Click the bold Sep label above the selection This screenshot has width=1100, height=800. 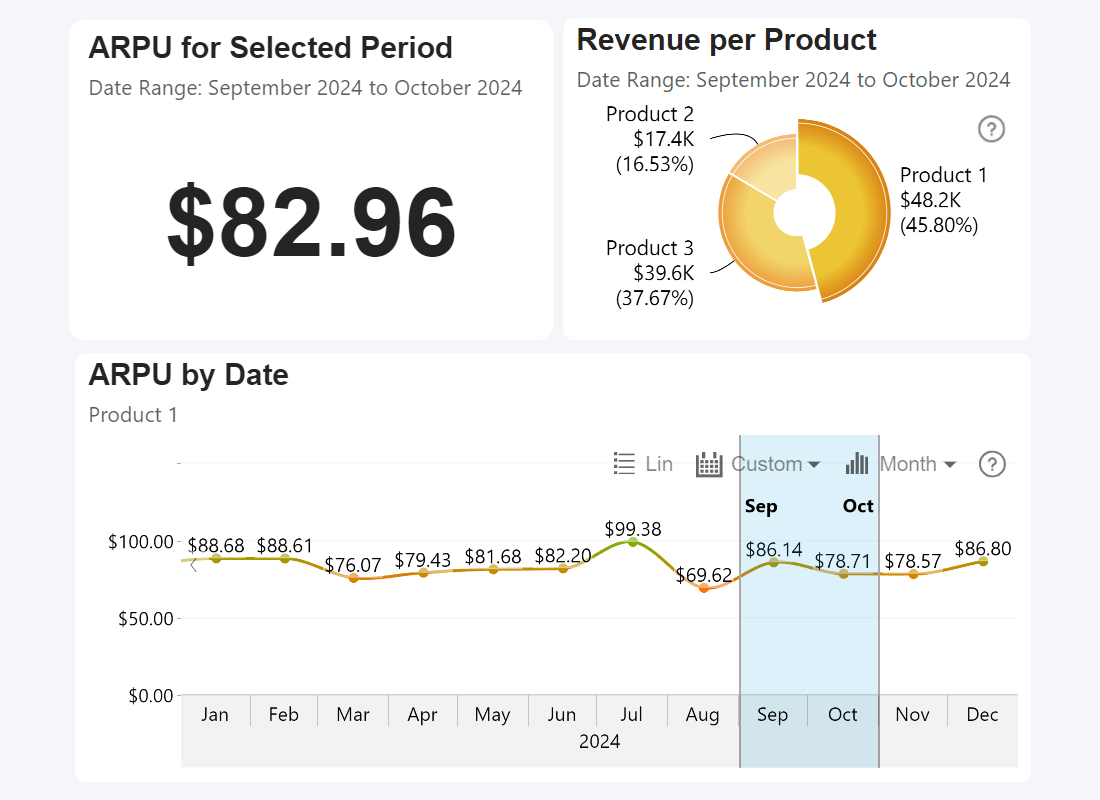point(761,507)
